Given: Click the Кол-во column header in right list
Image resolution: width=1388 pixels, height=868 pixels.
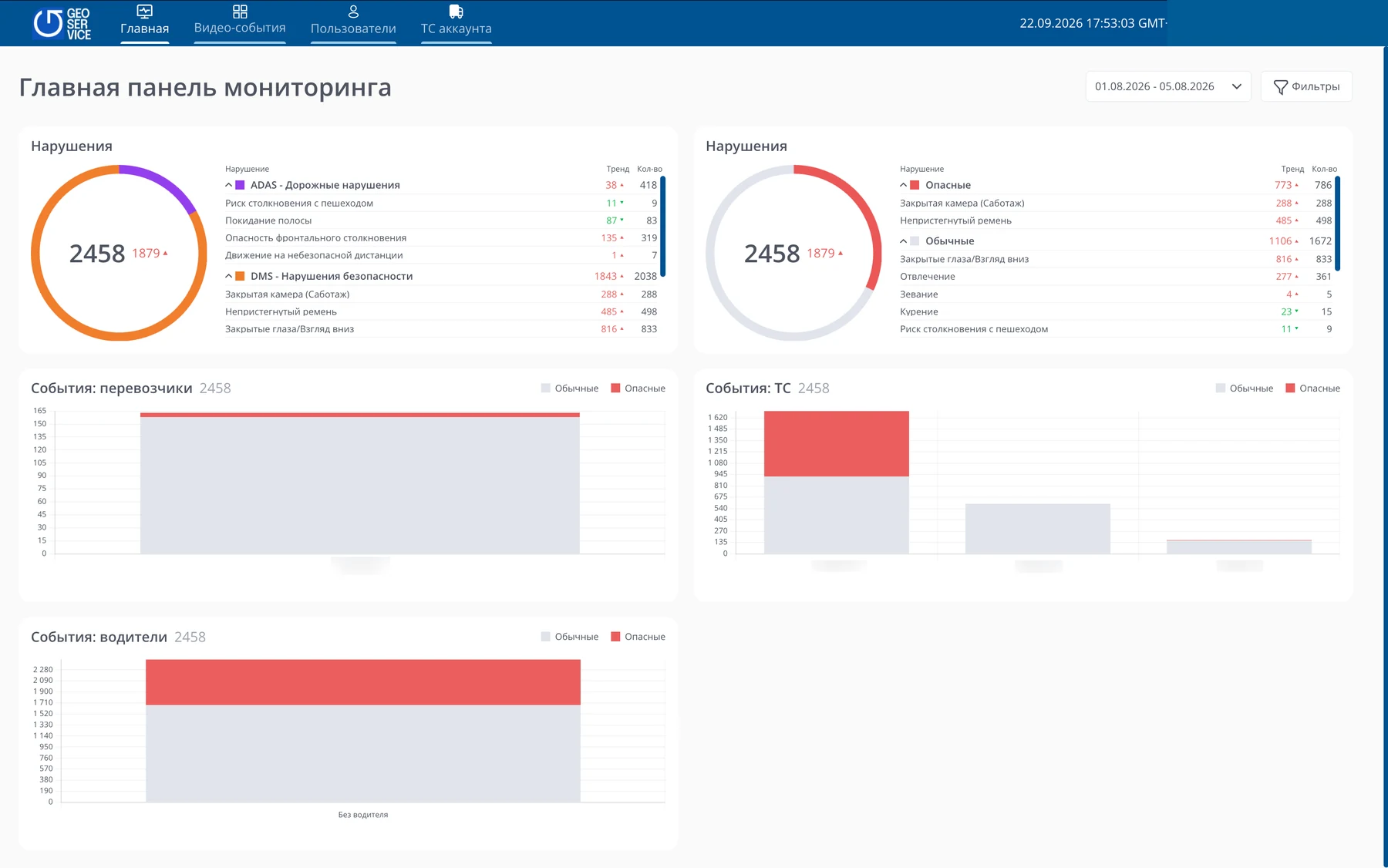Looking at the screenshot, I should click(x=1325, y=169).
